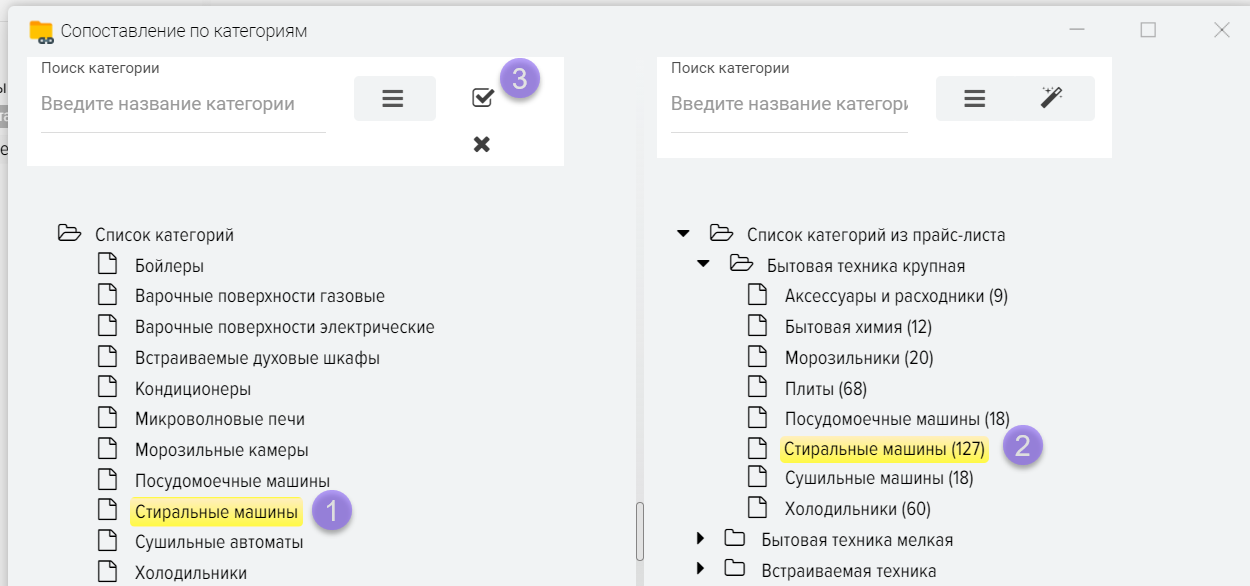Expand the Бытовая техника мелкая folder
The image size is (1250, 586).
tap(701, 540)
